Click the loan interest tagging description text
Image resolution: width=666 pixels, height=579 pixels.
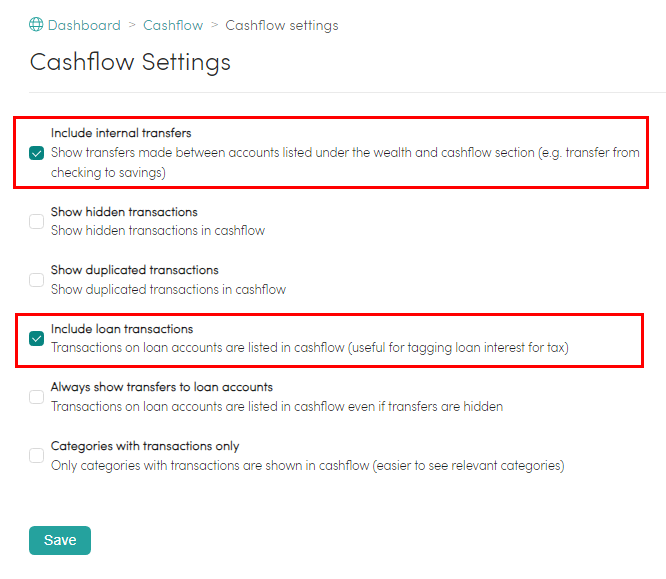click(x=310, y=348)
